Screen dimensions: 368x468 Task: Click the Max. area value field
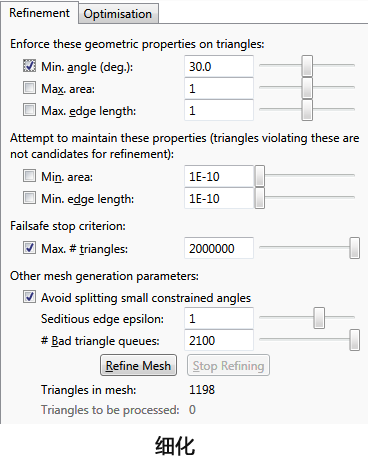tap(219, 88)
